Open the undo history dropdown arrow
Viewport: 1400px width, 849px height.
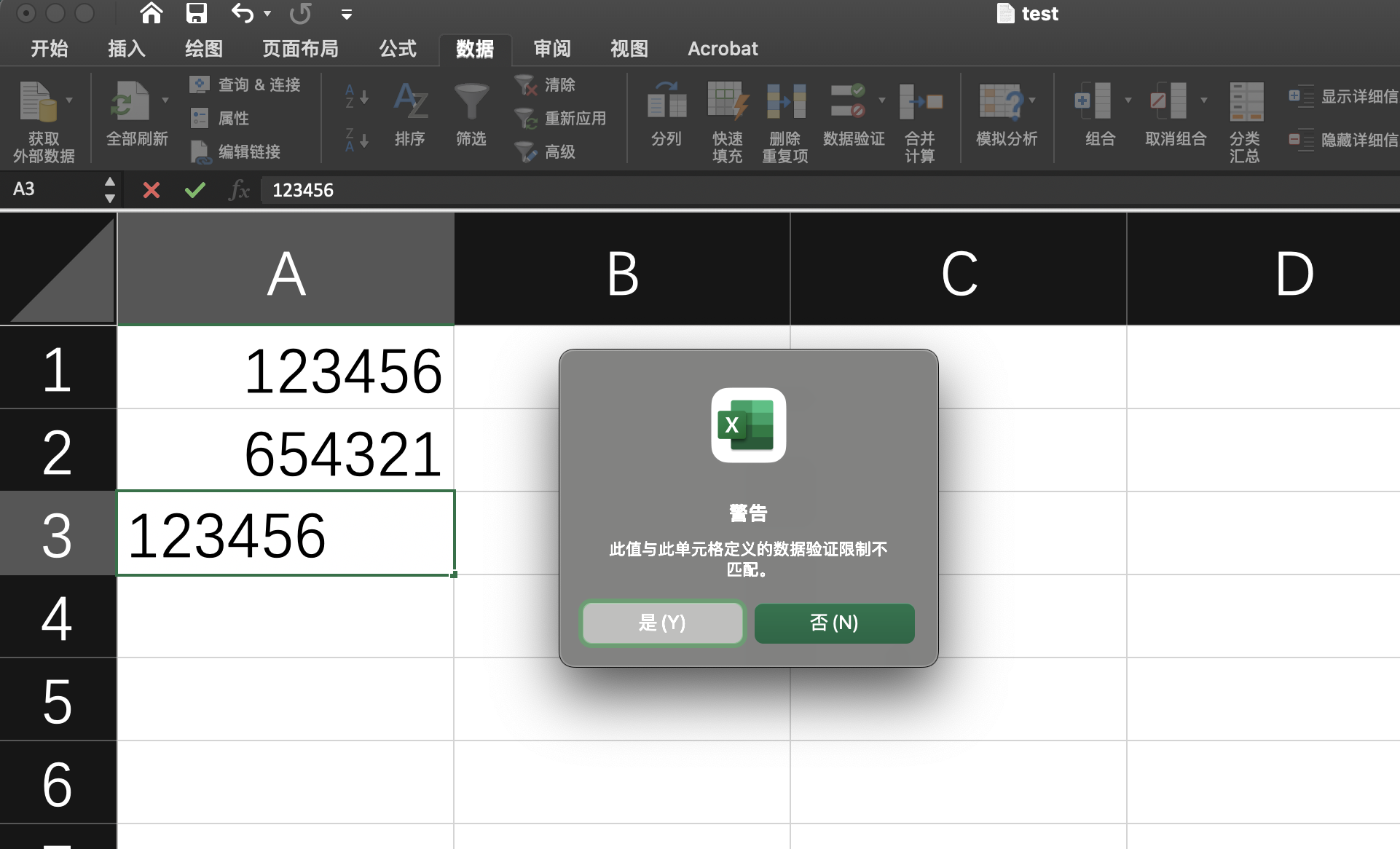[267, 14]
